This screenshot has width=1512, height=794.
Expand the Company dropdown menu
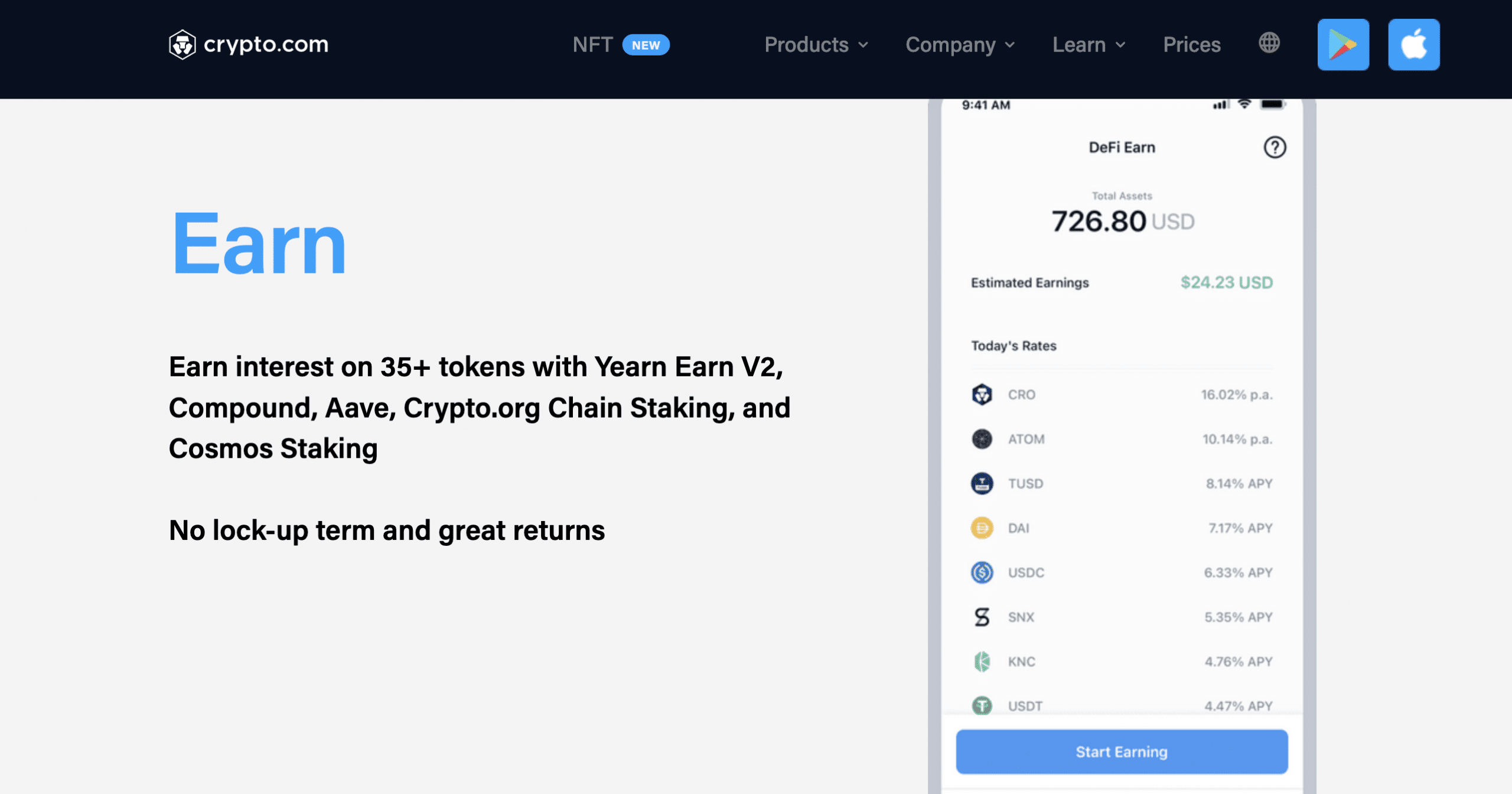(960, 45)
